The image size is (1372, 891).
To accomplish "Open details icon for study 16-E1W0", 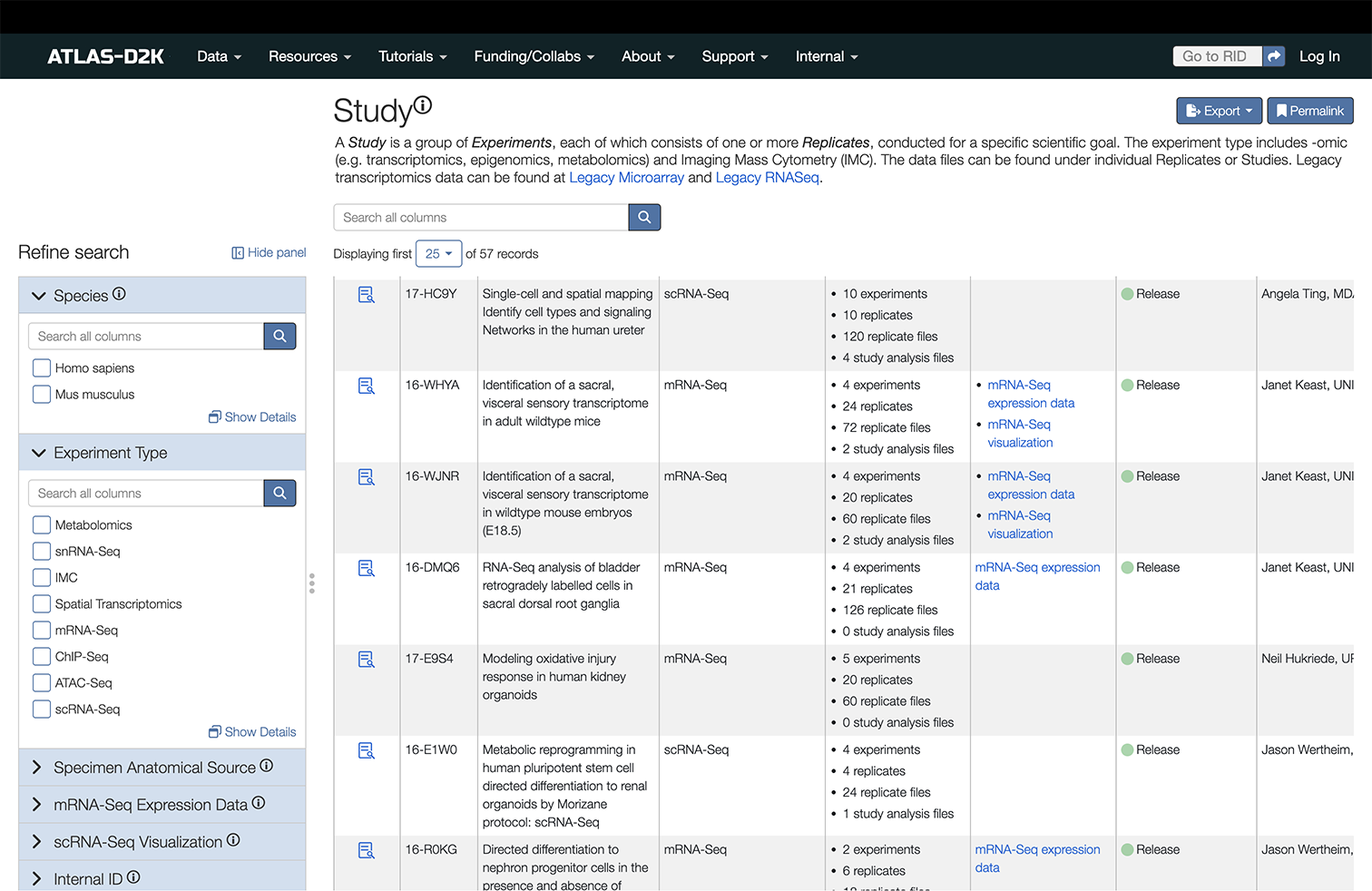I will click(x=367, y=751).
